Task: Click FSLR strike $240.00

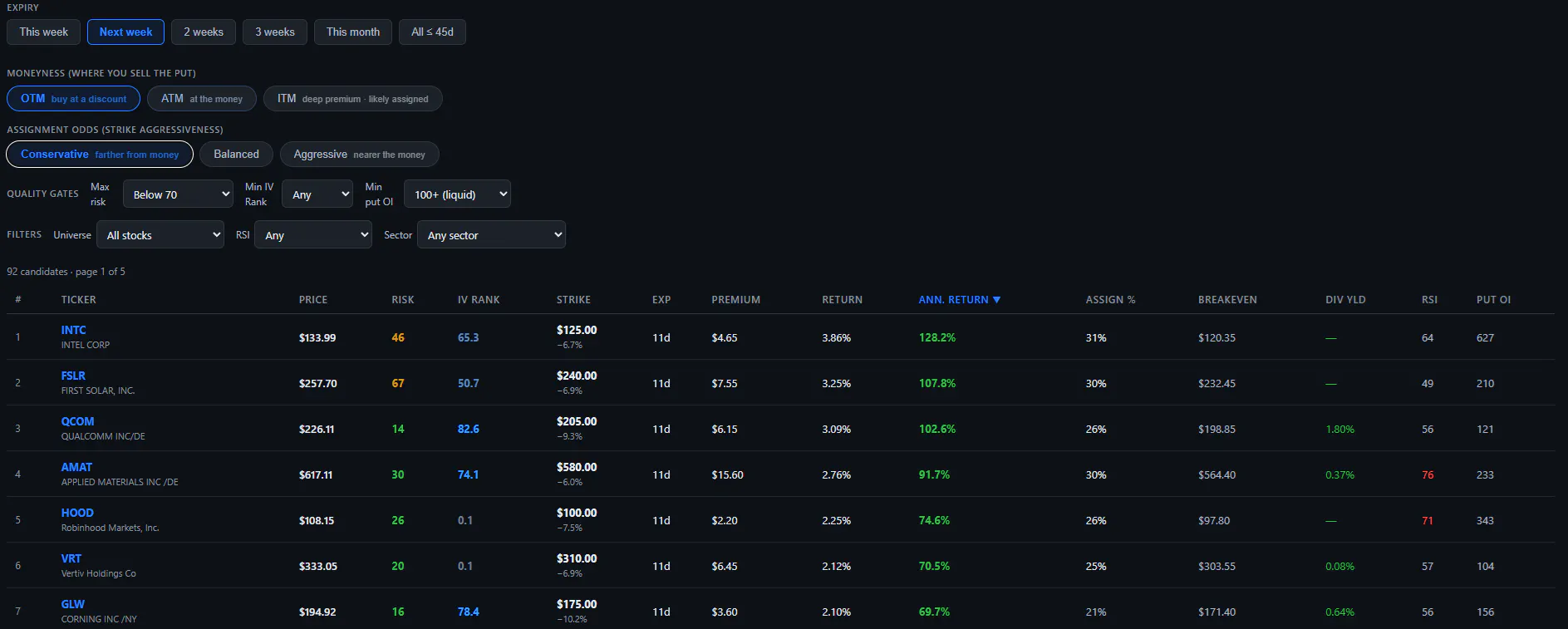Action: pyautogui.click(x=577, y=376)
